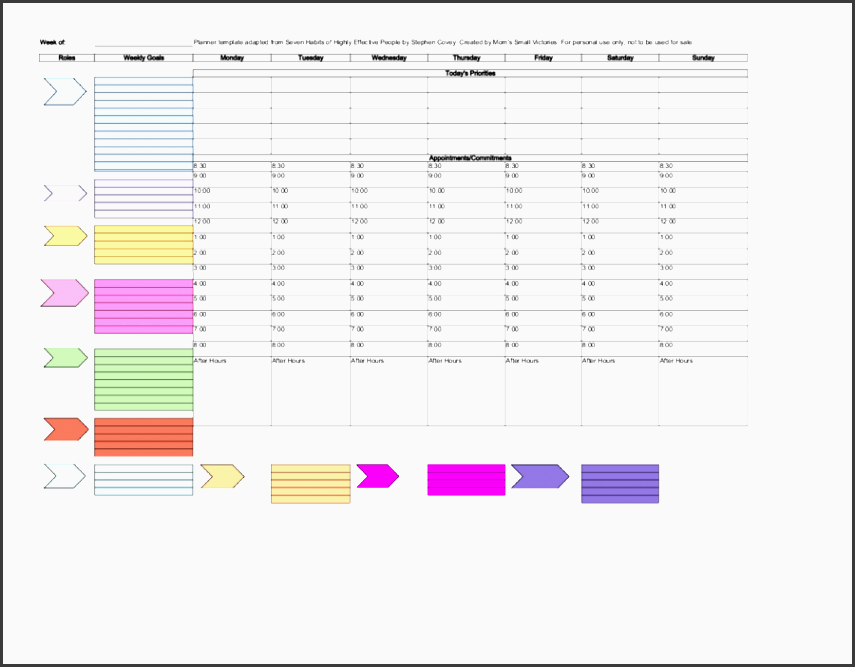Screen dimensions: 855x667
Task: Select the Stephen Covey attribution text
Action: [x=443, y=43]
